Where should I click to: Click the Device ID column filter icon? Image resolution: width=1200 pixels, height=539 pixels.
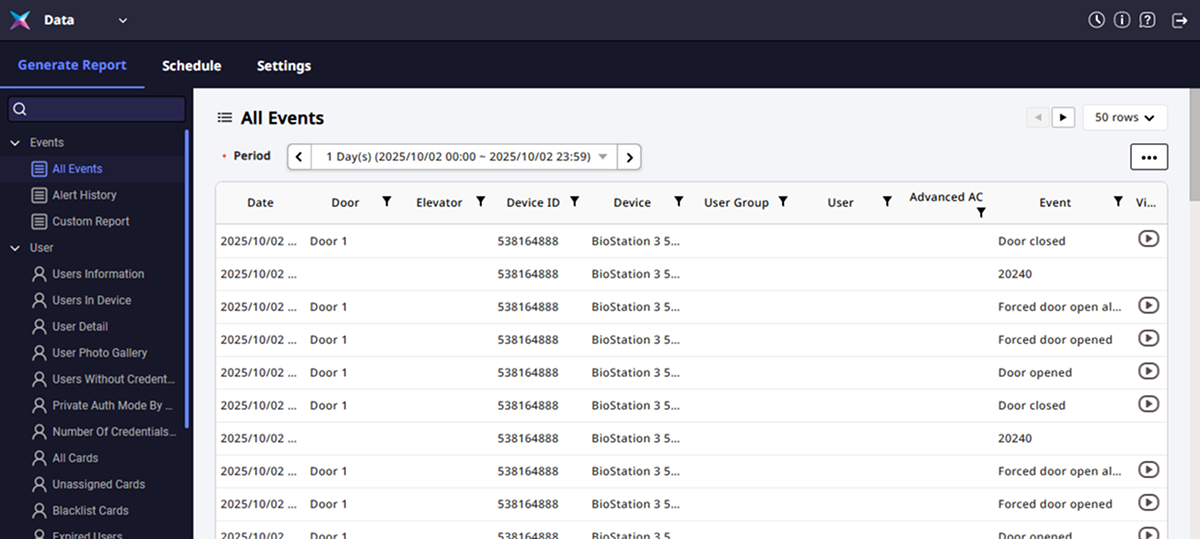coord(575,202)
